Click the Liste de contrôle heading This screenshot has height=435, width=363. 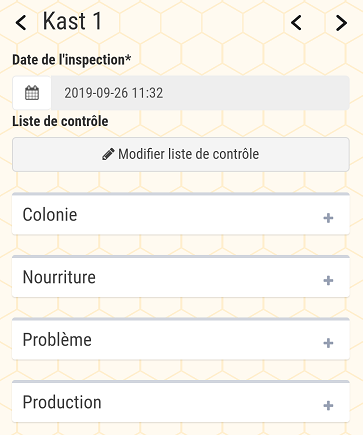[60, 121]
